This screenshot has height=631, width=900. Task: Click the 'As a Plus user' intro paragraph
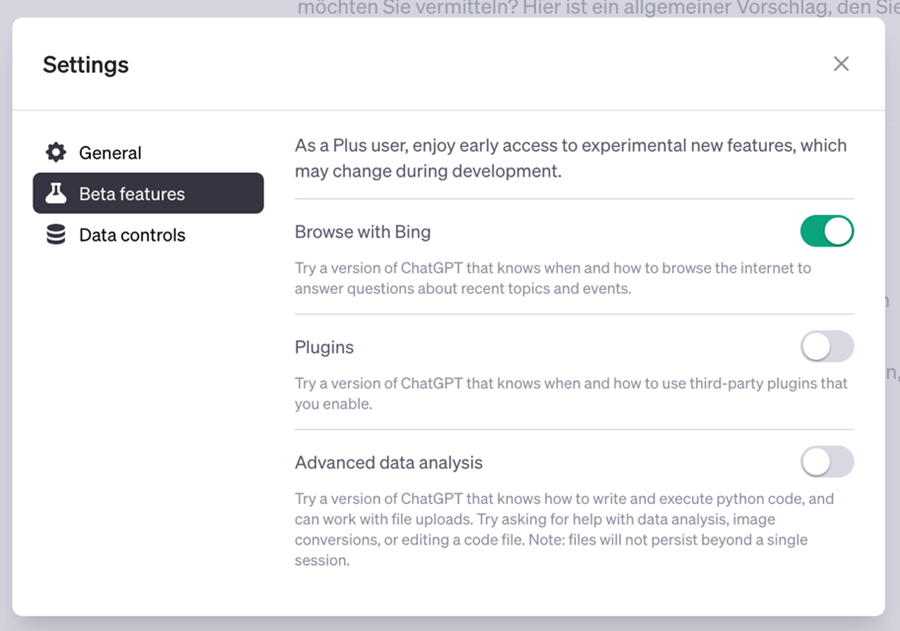pyautogui.click(x=570, y=158)
